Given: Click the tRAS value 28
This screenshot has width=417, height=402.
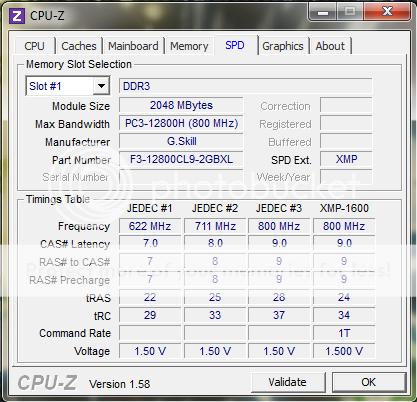Looking at the screenshot, I should pos(279,297).
